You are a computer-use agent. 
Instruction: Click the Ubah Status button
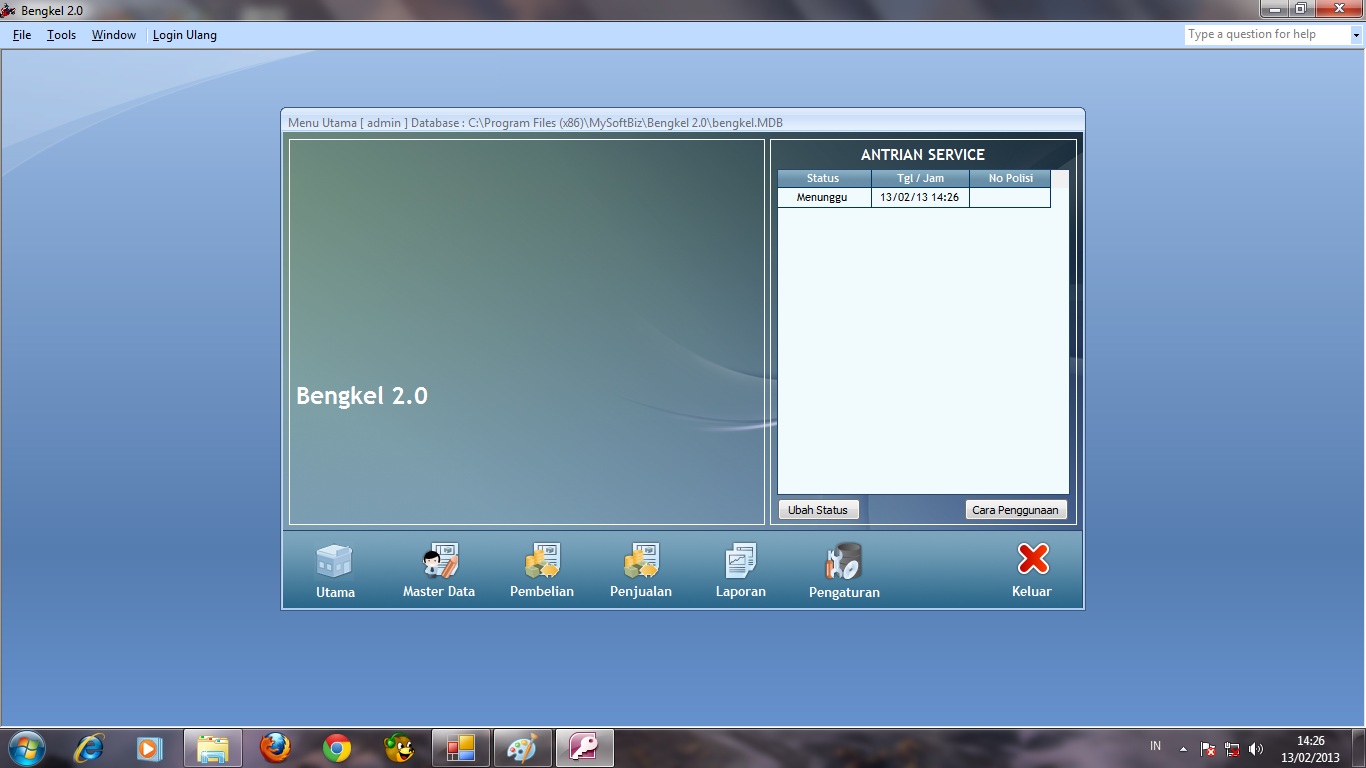point(818,510)
